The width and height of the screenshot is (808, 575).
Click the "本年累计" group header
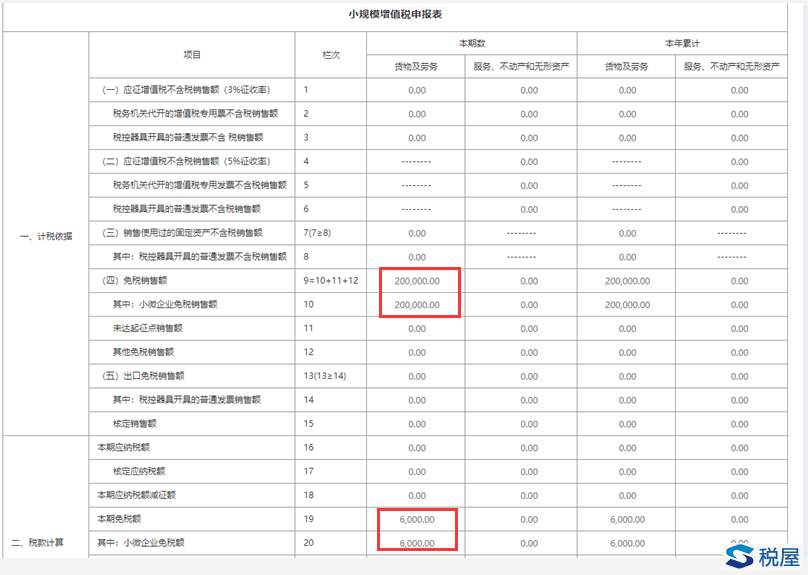point(682,43)
